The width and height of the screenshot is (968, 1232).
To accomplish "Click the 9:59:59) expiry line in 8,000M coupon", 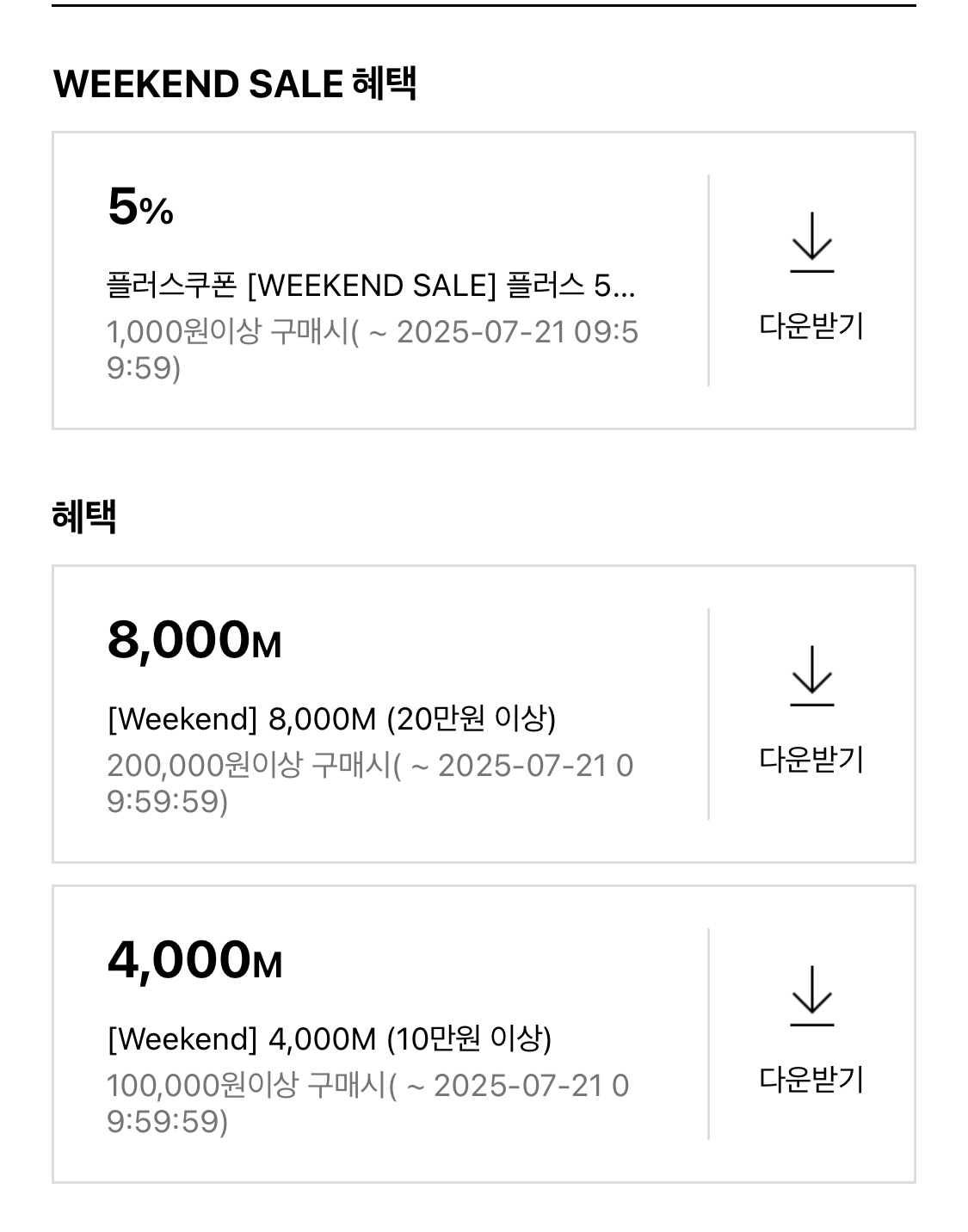I will coord(168,802).
